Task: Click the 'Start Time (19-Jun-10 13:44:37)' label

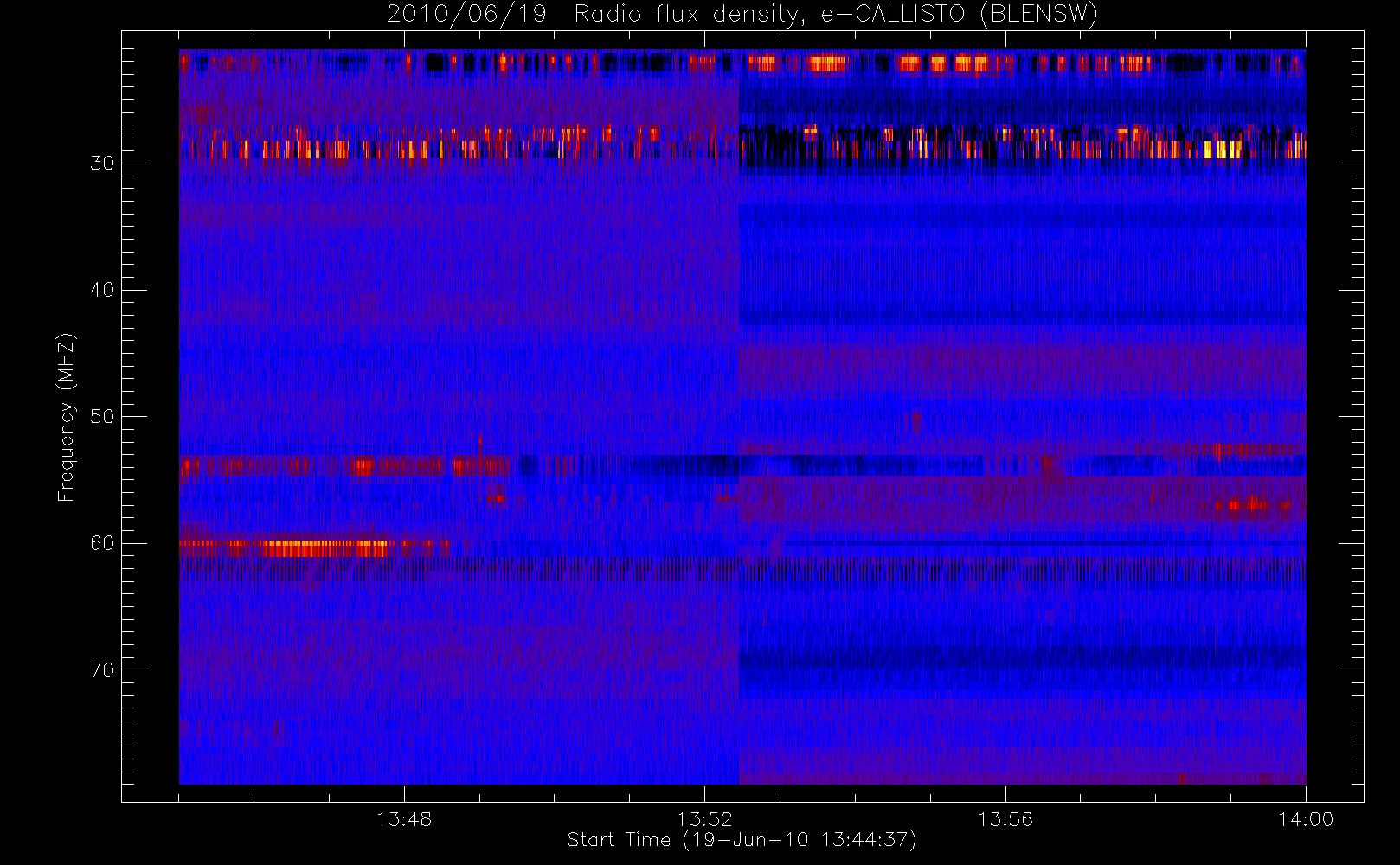Action: [742, 840]
